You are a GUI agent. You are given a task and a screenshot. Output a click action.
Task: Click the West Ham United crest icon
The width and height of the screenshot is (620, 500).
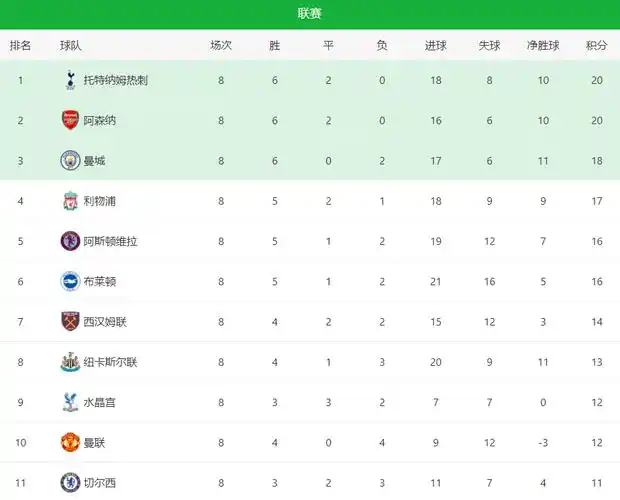[69, 321]
